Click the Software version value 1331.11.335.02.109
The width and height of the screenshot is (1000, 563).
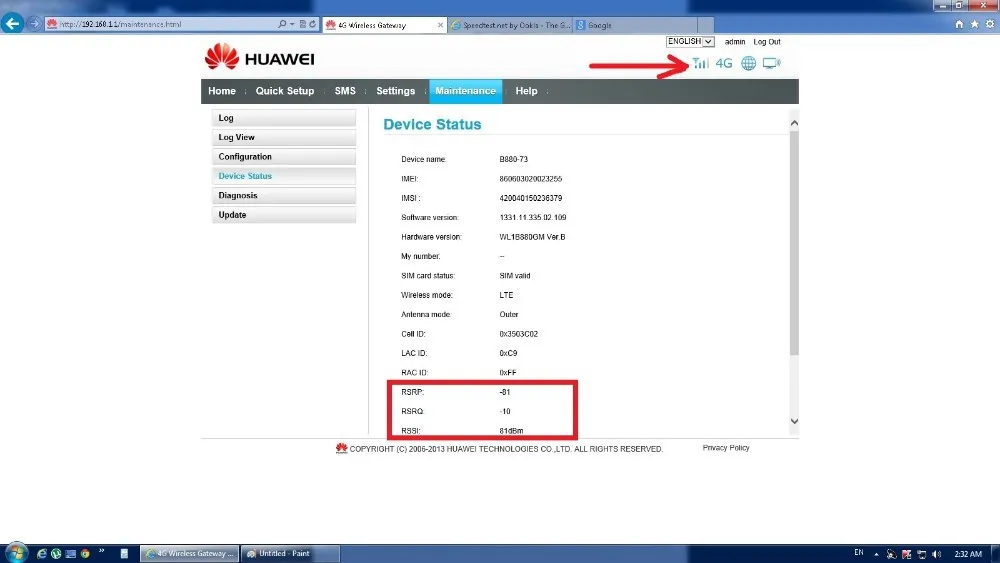point(533,217)
